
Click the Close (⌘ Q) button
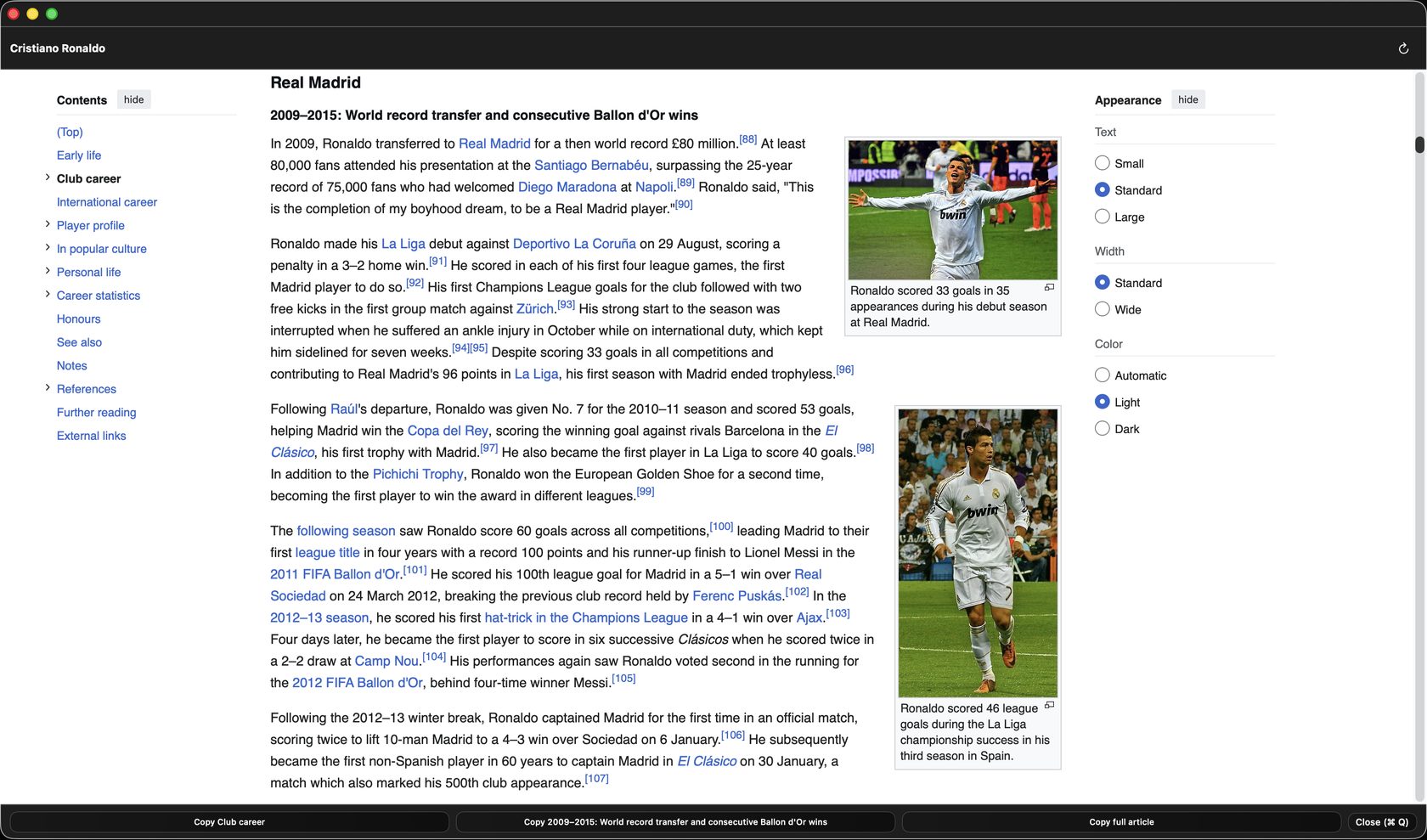click(1382, 822)
